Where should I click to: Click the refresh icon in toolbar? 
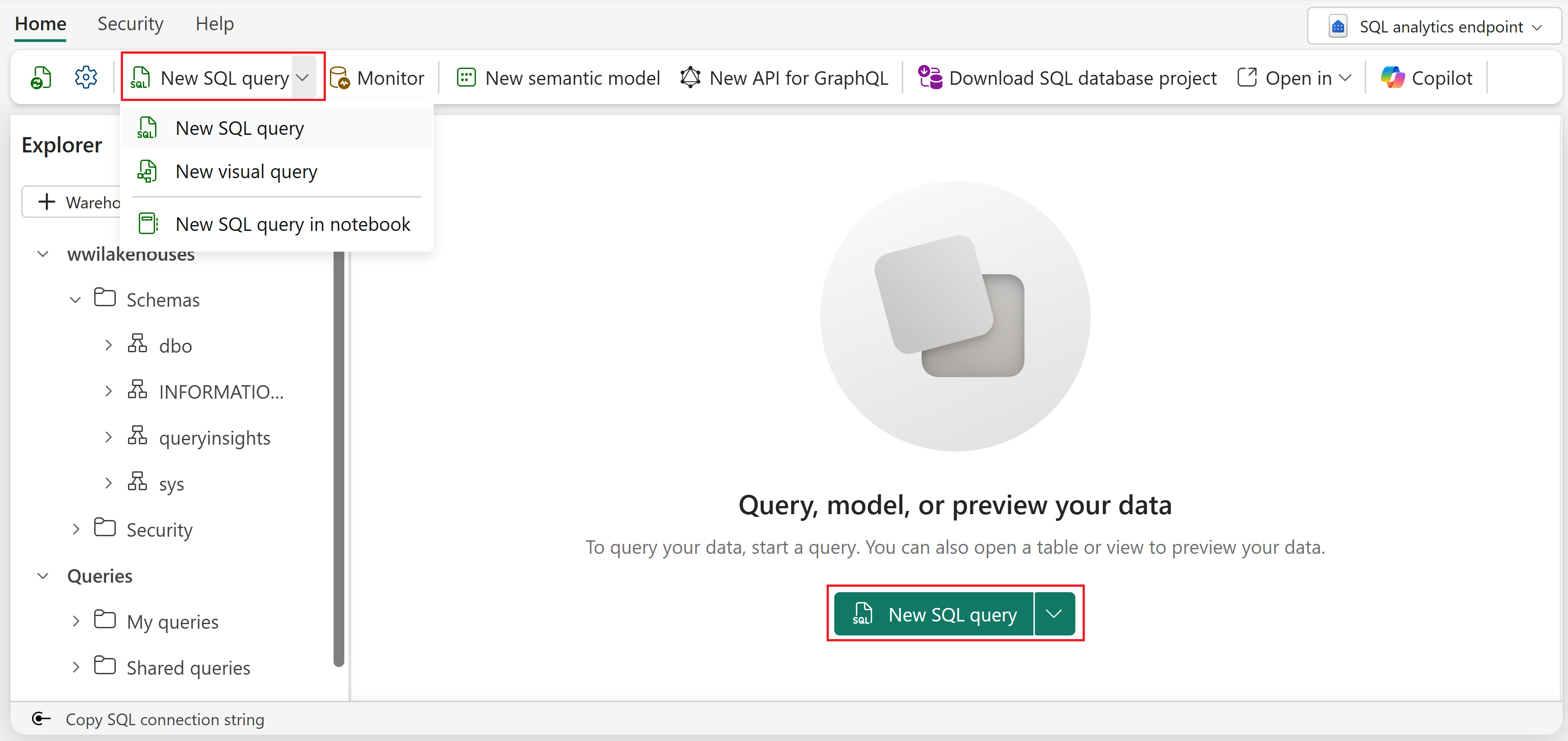(41, 78)
